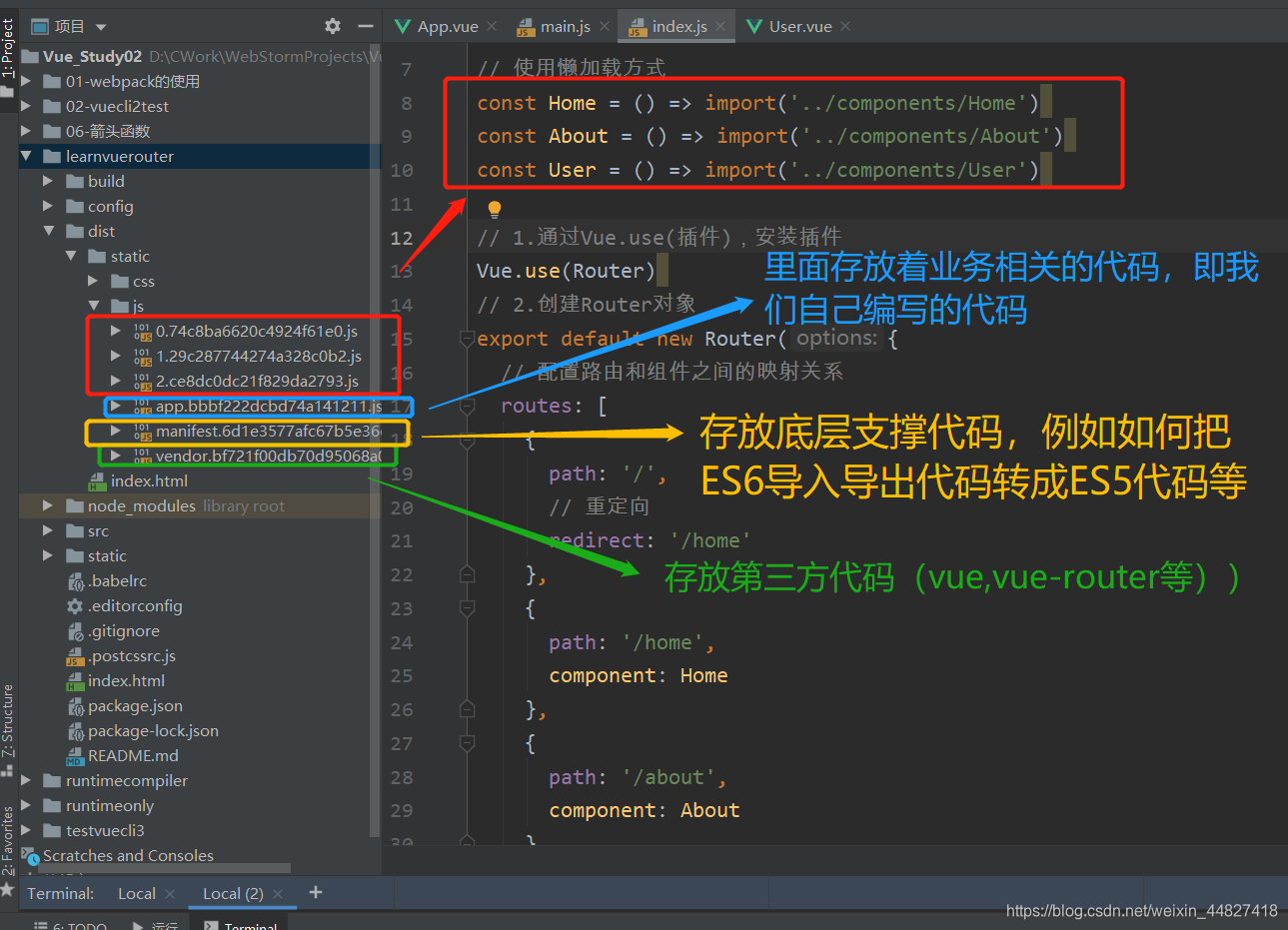
Task: Close the index.js tab
Action: pyautogui.click(x=720, y=26)
